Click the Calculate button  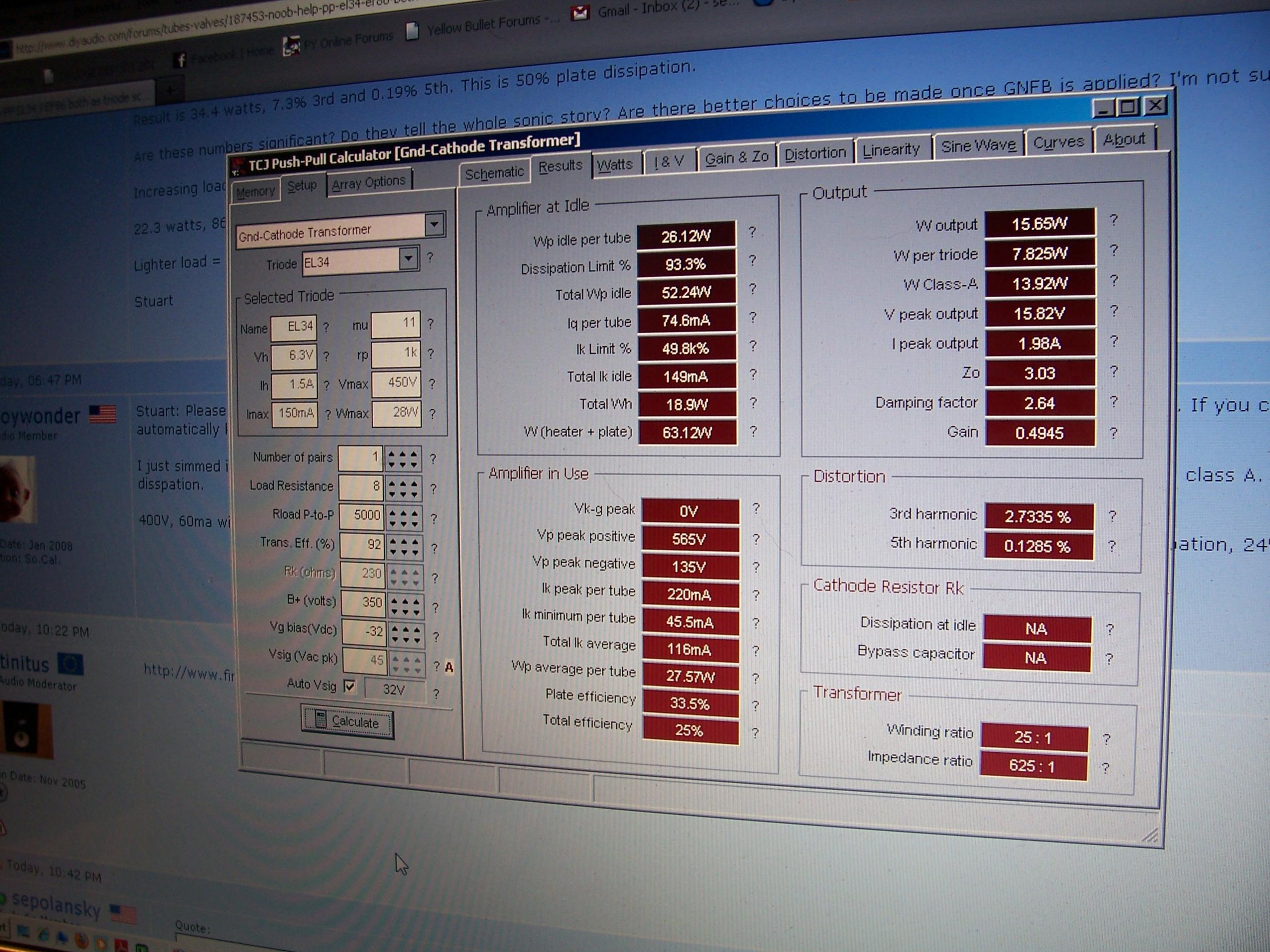click(x=347, y=722)
